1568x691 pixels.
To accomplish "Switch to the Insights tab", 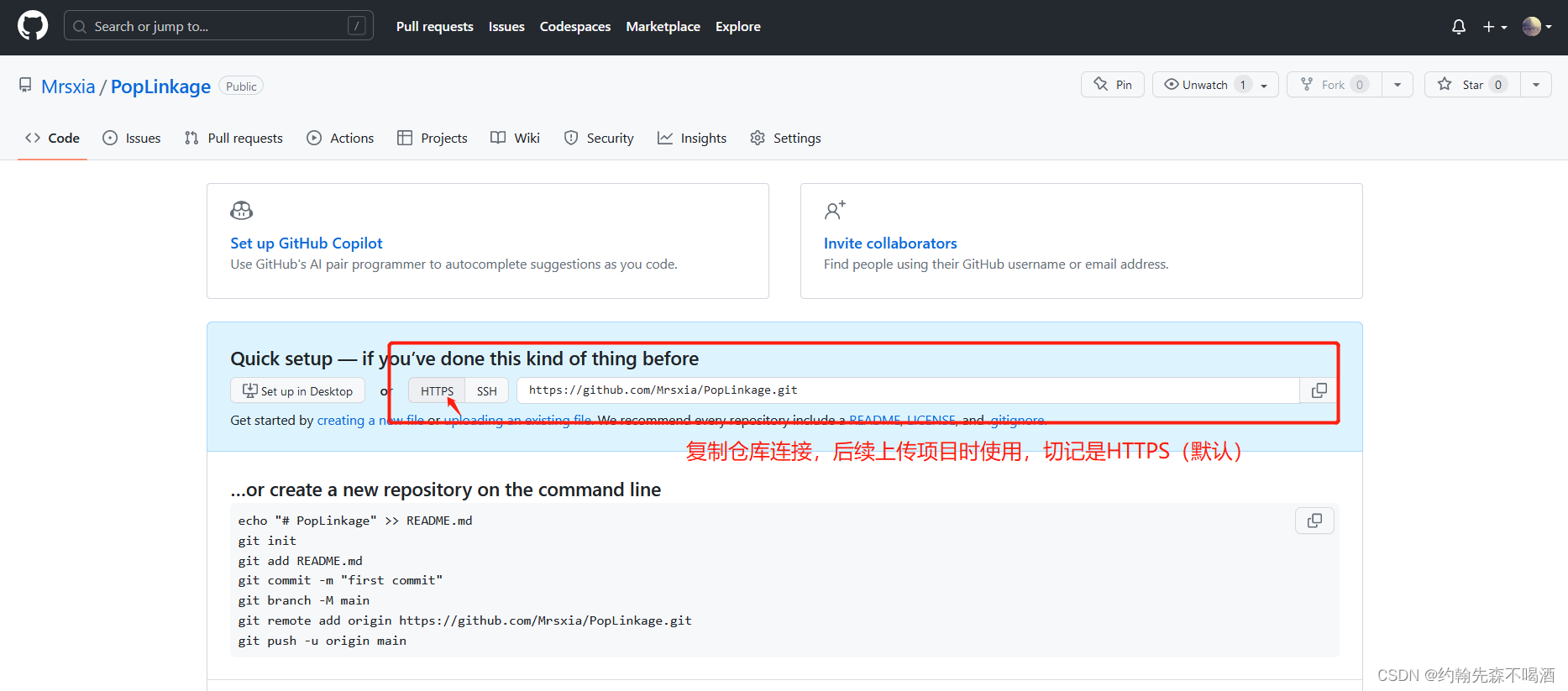I will pos(692,138).
